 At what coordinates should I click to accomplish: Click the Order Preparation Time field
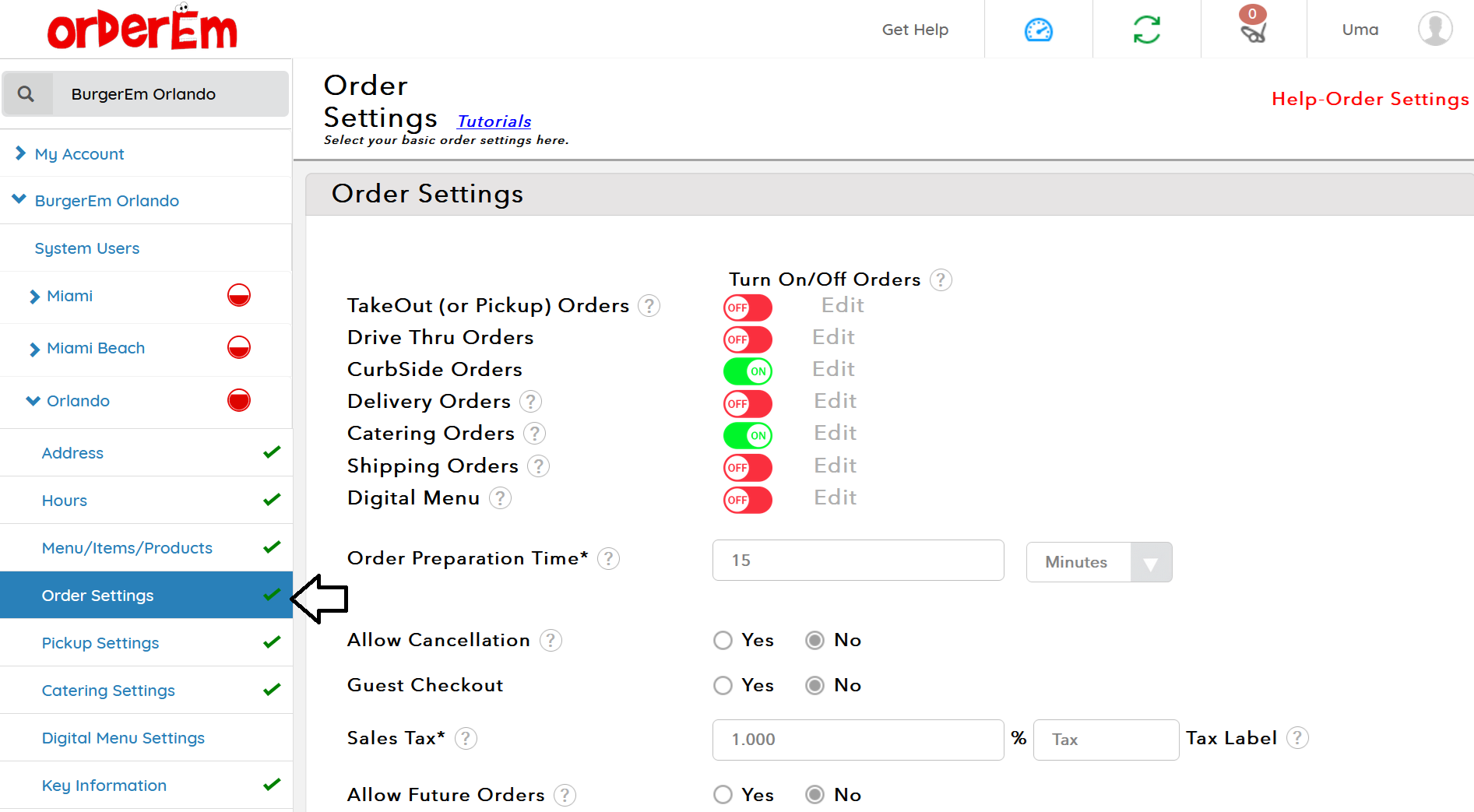point(858,561)
